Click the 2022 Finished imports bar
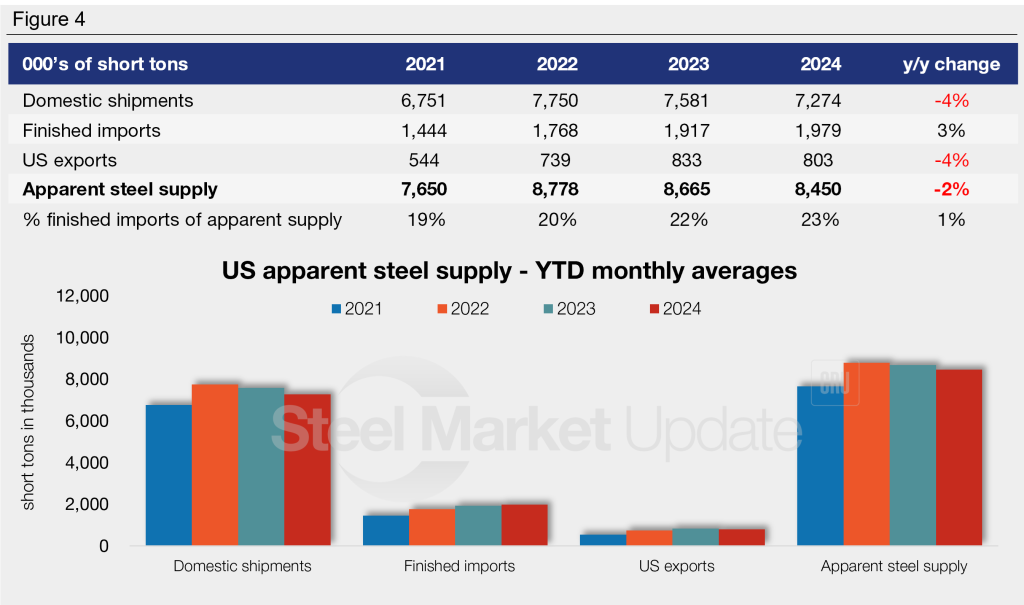The width and height of the screenshot is (1024, 605). pyautogui.click(x=432, y=527)
